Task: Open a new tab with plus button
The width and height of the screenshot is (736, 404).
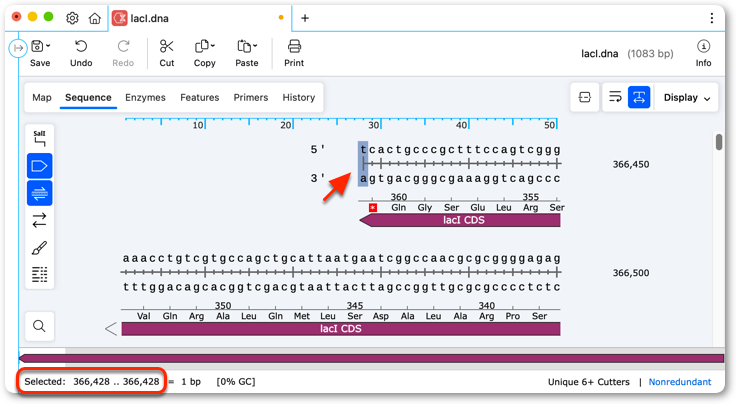Action: 305,18
